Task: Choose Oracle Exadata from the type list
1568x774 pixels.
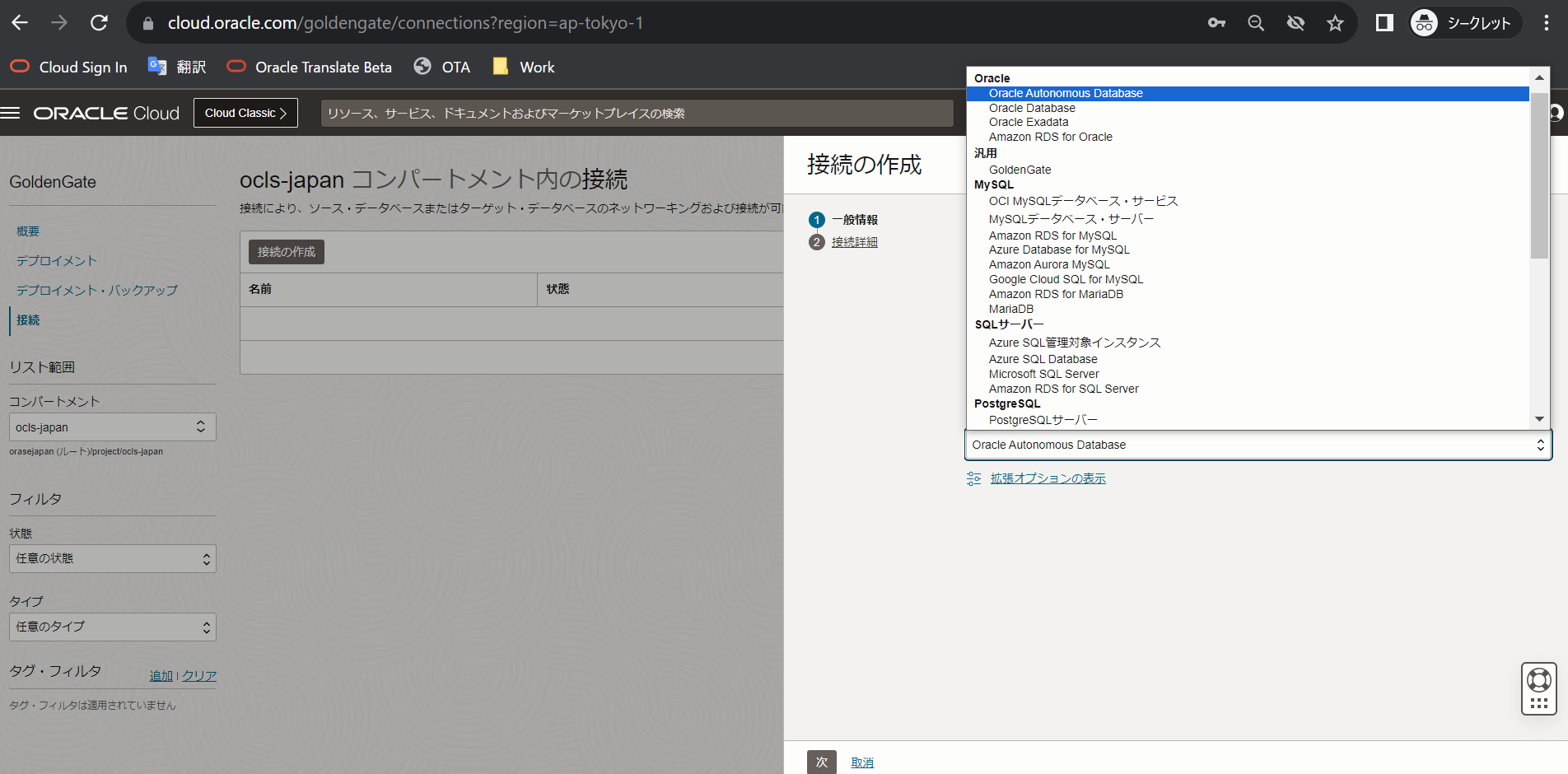Action: 1029,122
